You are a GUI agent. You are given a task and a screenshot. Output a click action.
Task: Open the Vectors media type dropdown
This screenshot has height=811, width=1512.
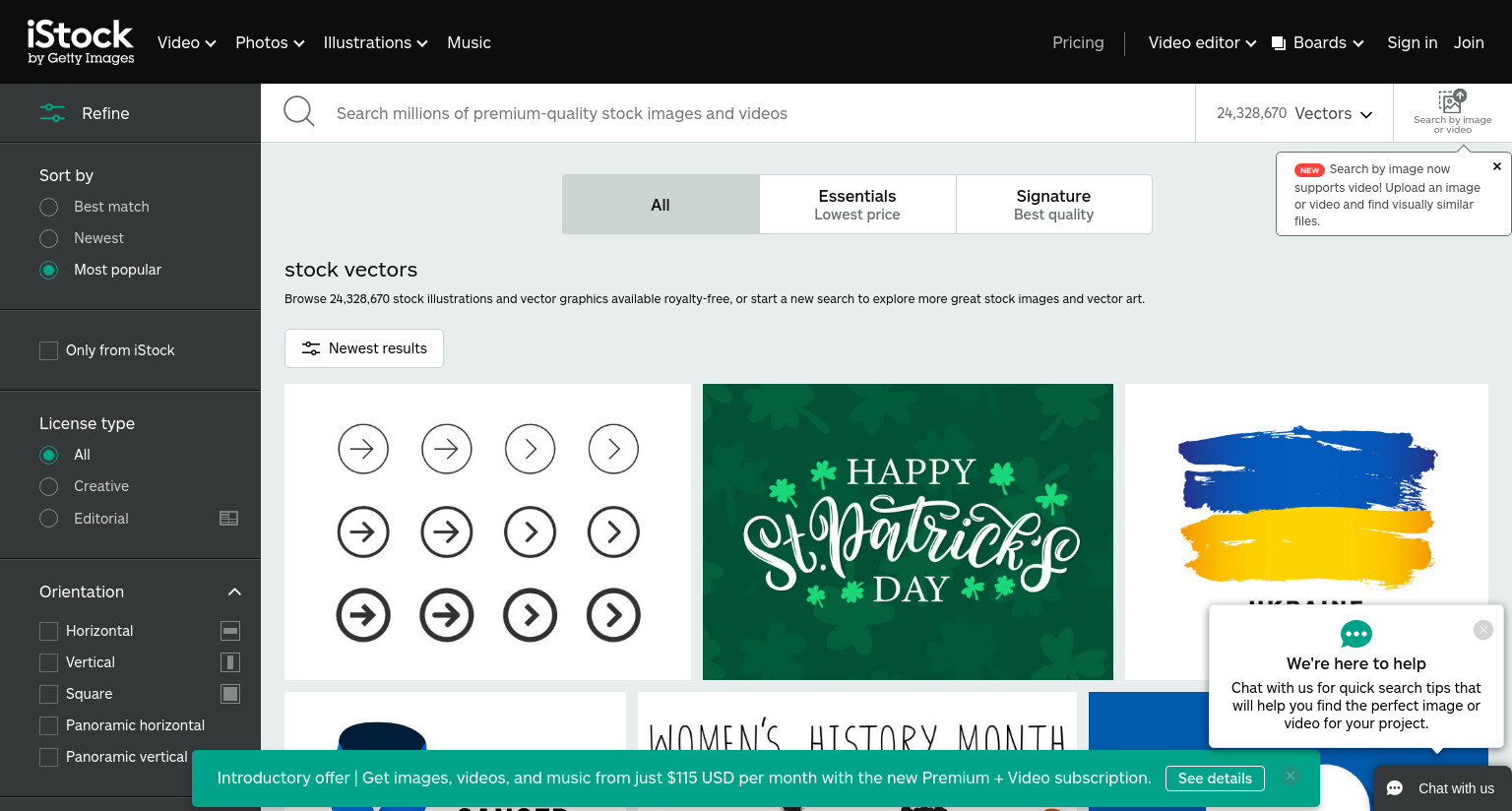pyautogui.click(x=1294, y=113)
